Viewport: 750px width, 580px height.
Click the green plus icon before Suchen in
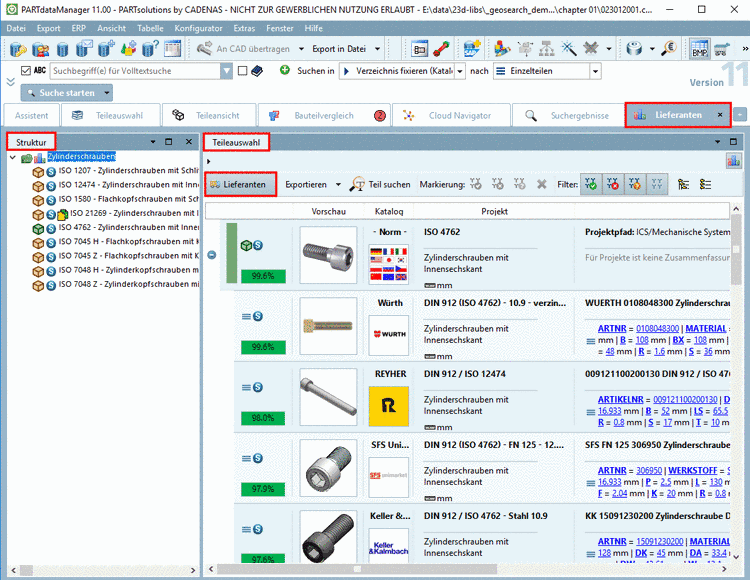tap(285, 71)
